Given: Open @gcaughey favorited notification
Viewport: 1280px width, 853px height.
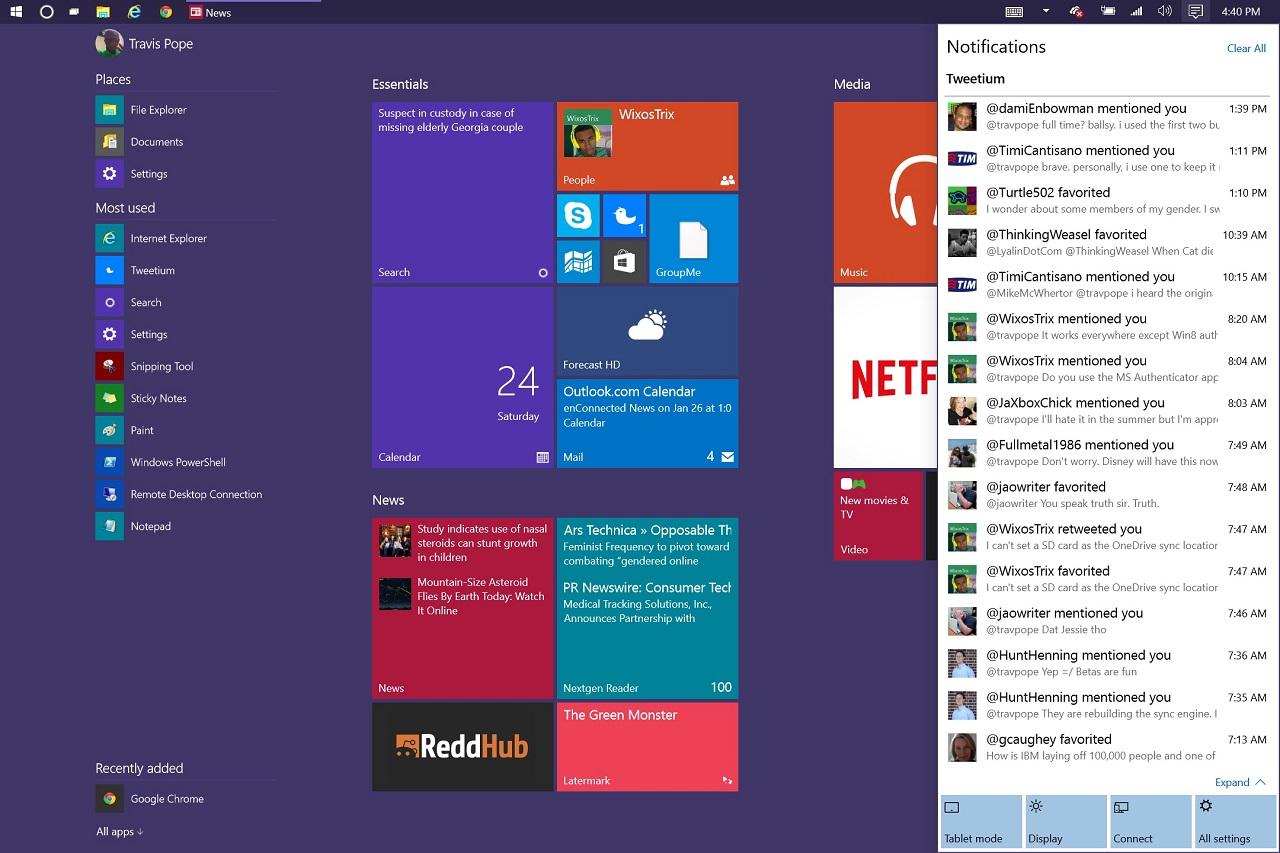Looking at the screenshot, I should click(1107, 747).
